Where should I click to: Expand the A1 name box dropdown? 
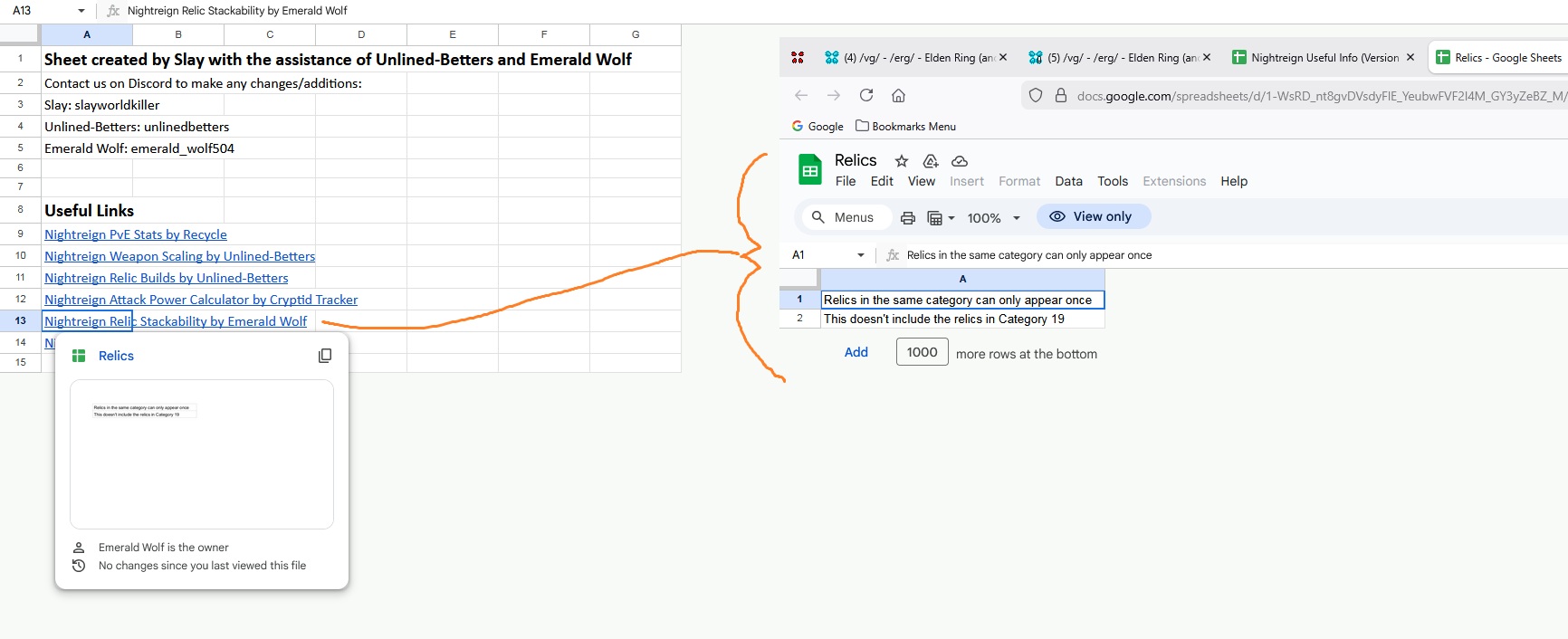pos(860,255)
